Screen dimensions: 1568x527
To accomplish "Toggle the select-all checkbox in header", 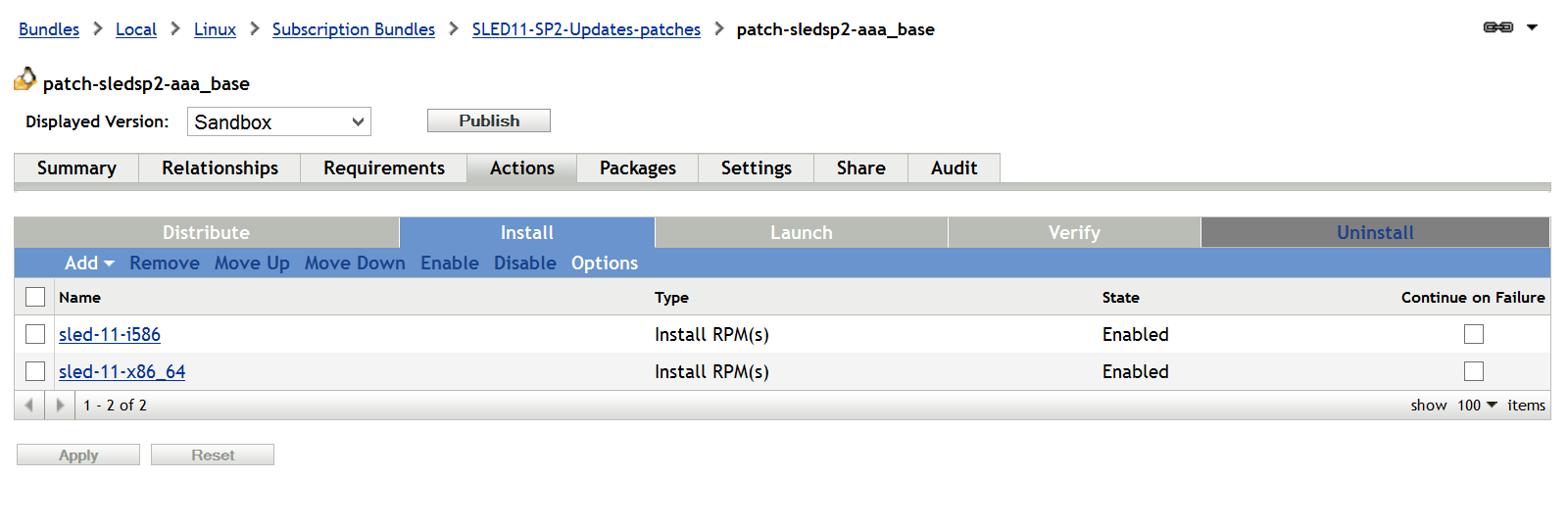I will (35, 297).
